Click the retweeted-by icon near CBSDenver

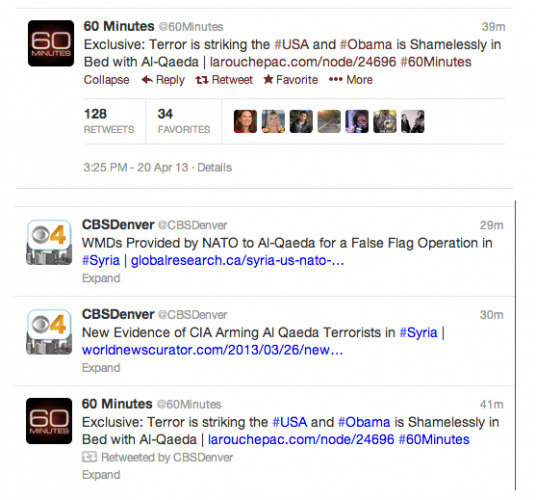[x=89, y=457]
